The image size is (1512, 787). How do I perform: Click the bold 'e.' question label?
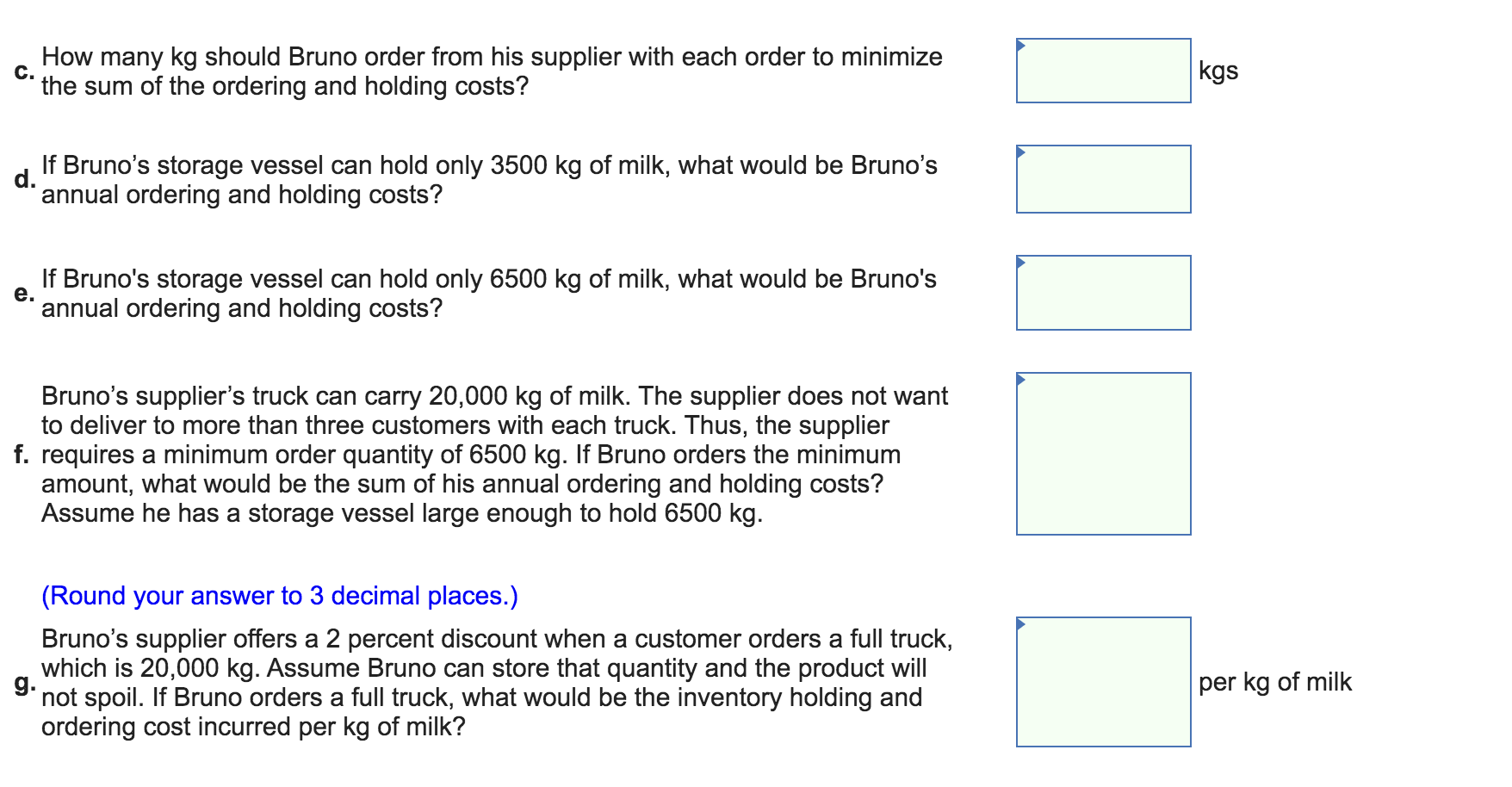pos(23,293)
